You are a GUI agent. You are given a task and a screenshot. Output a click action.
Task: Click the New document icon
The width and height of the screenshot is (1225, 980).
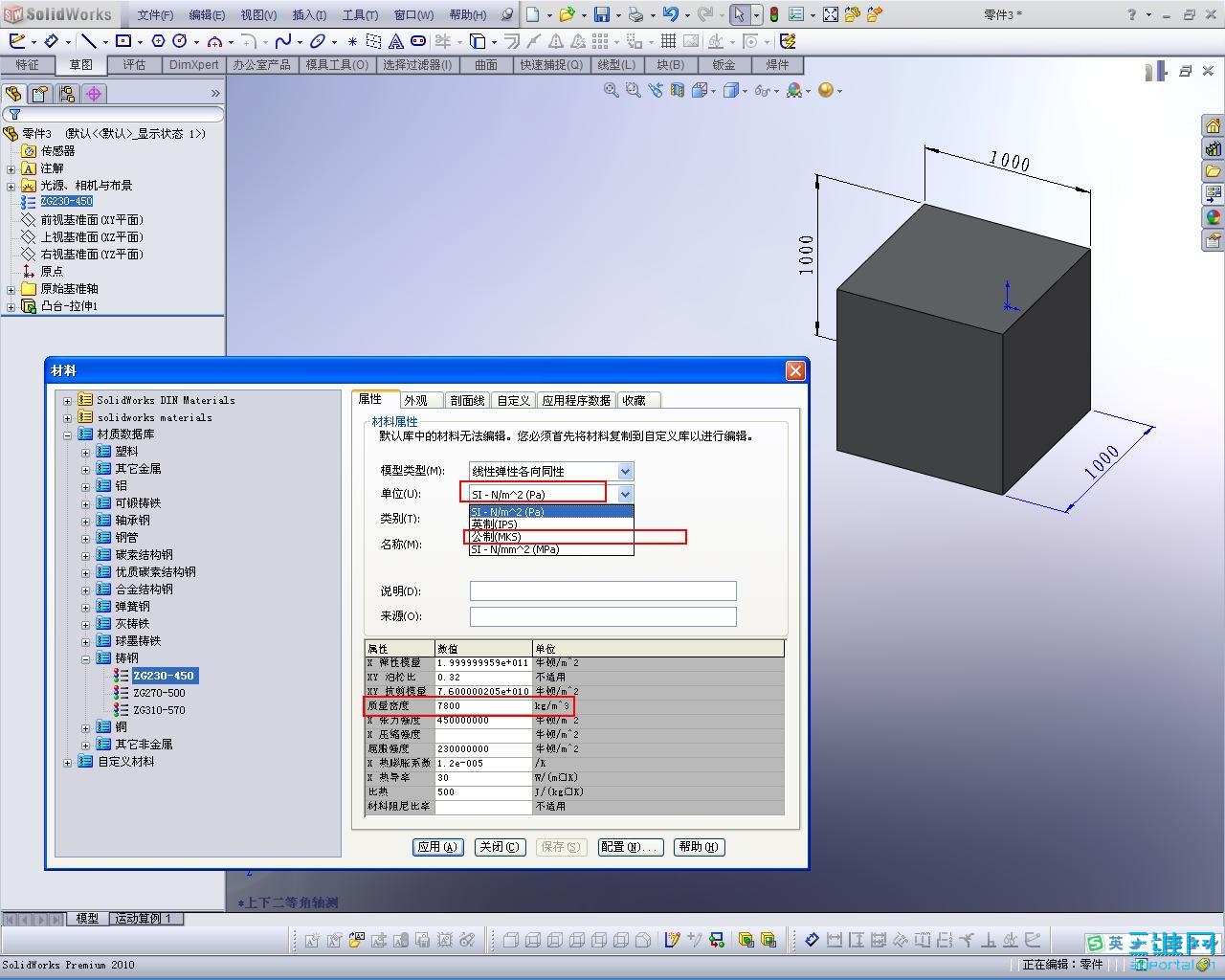[533, 14]
